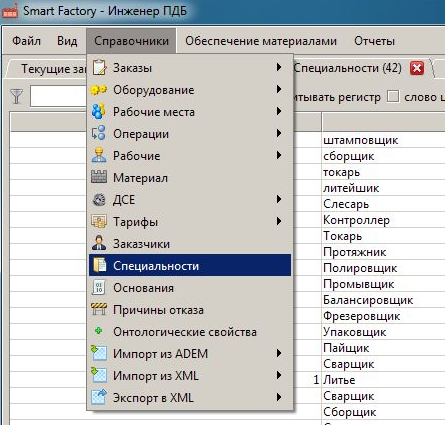The width and height of the screenshot is (445, 425).
Task: Open the Вид menu
Action: click(67, 41)
